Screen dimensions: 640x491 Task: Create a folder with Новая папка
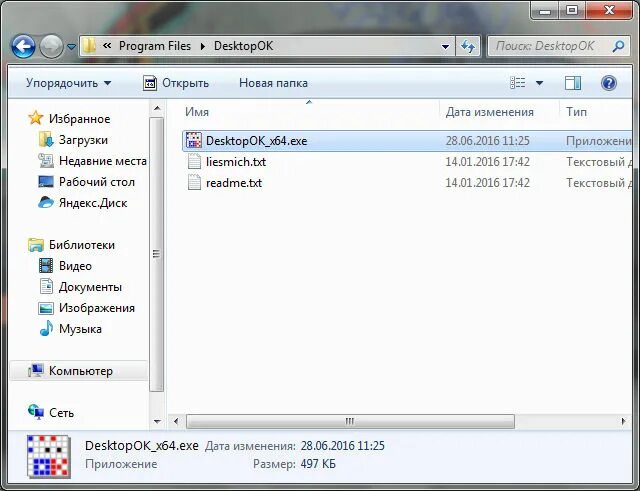[273, 83]
